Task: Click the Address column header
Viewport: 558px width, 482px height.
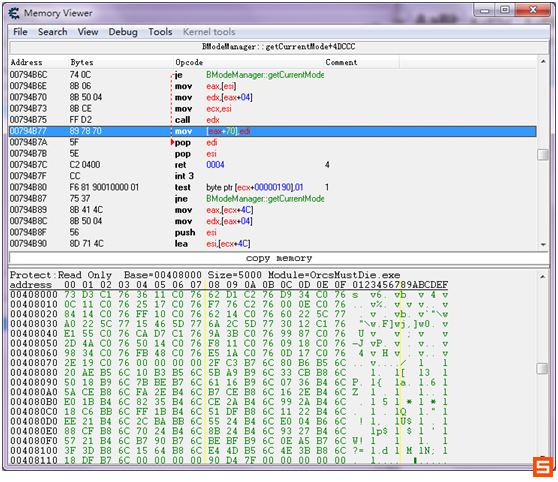Action: (x=38, y=62)
